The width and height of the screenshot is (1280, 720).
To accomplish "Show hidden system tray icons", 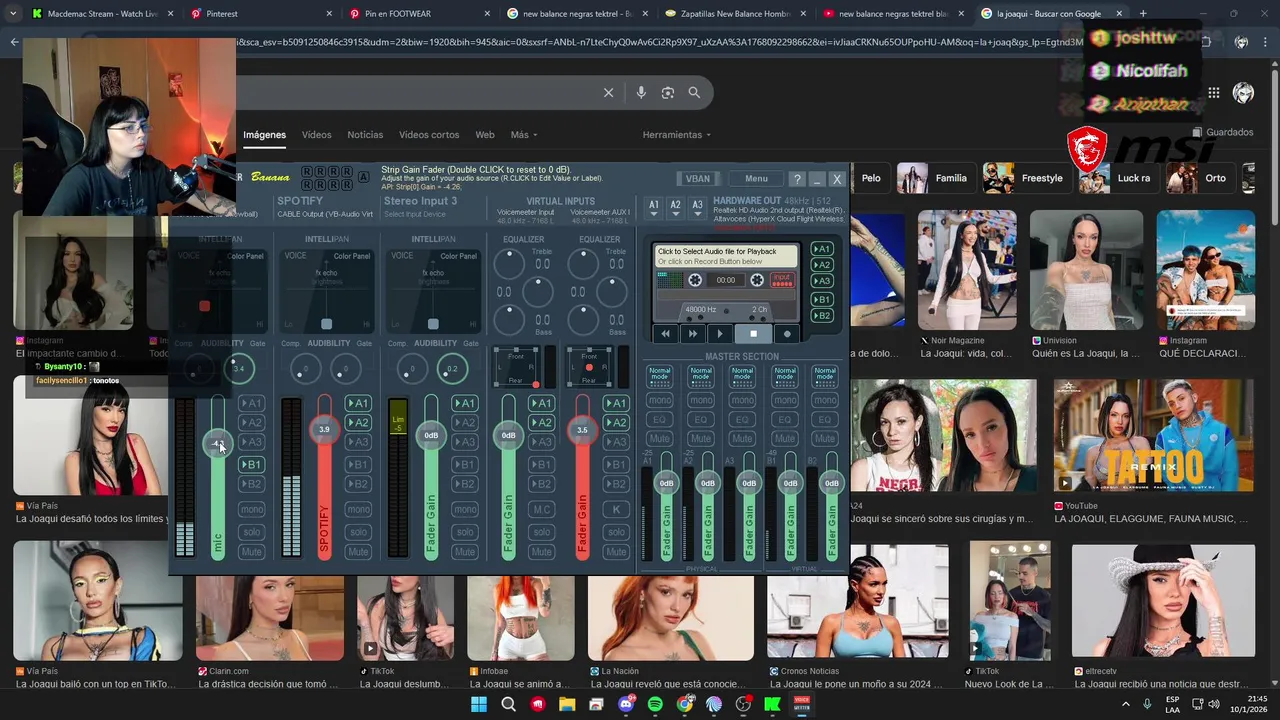I will click(1125, 704).
